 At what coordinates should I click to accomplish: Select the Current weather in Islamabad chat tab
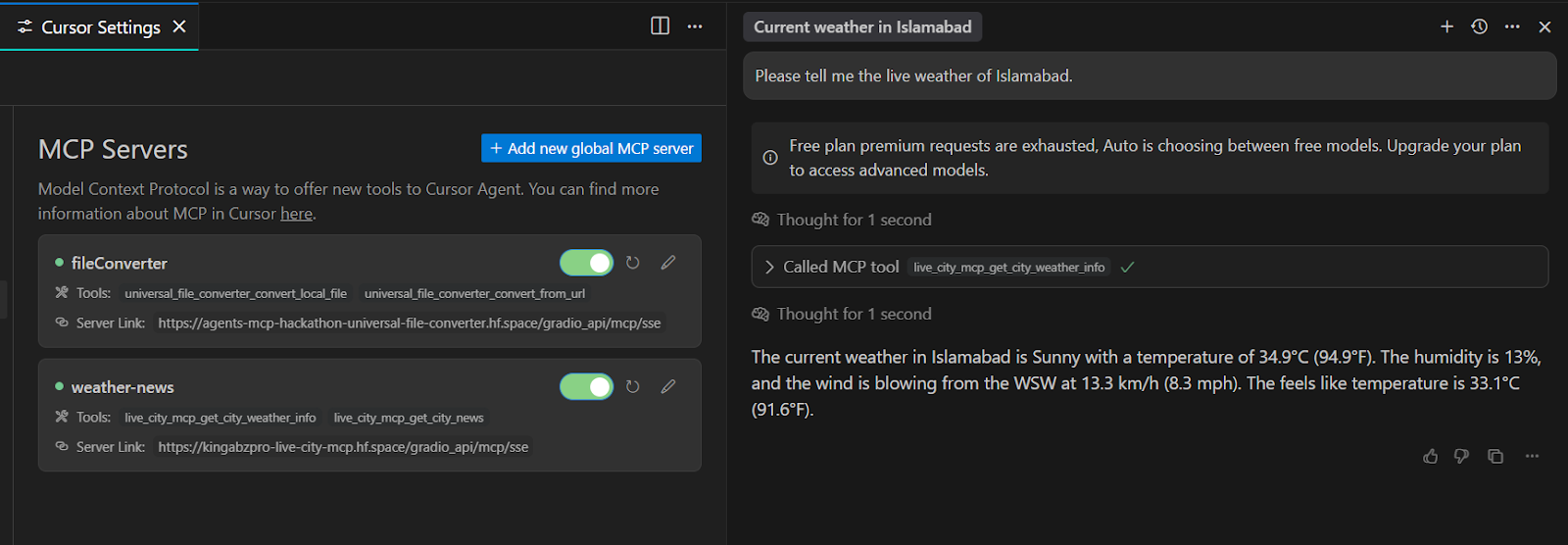pyautogui.click(x=862, y=27)
